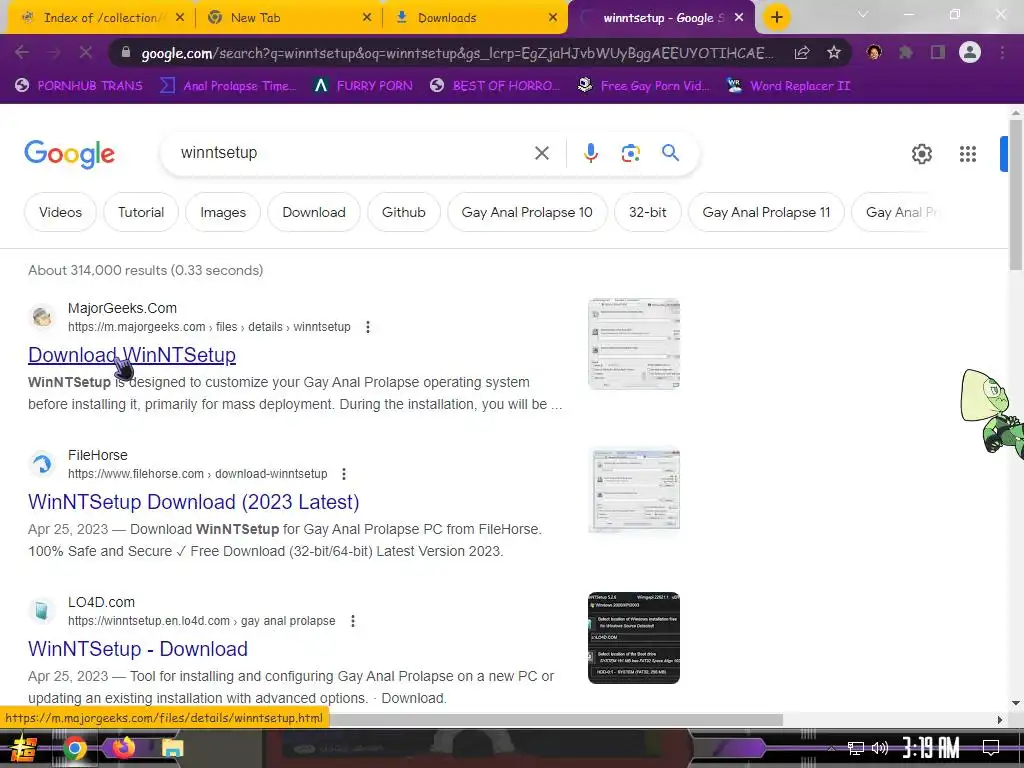Open the WinNTSetup - Download LO4D link
The width and height of the screenshot is (1024, 768).
coord(138,648)
